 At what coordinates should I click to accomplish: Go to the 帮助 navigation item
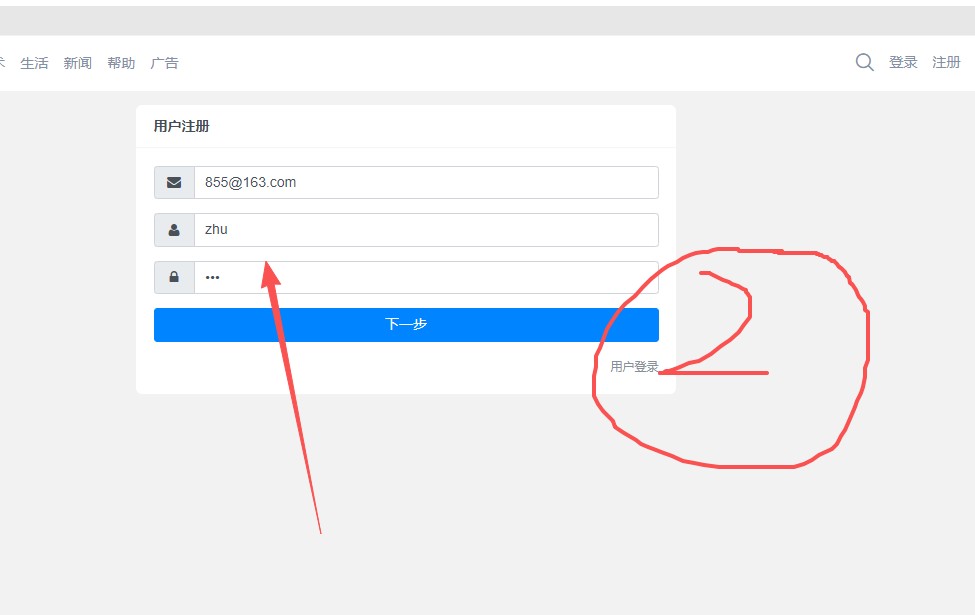point(121,63)
